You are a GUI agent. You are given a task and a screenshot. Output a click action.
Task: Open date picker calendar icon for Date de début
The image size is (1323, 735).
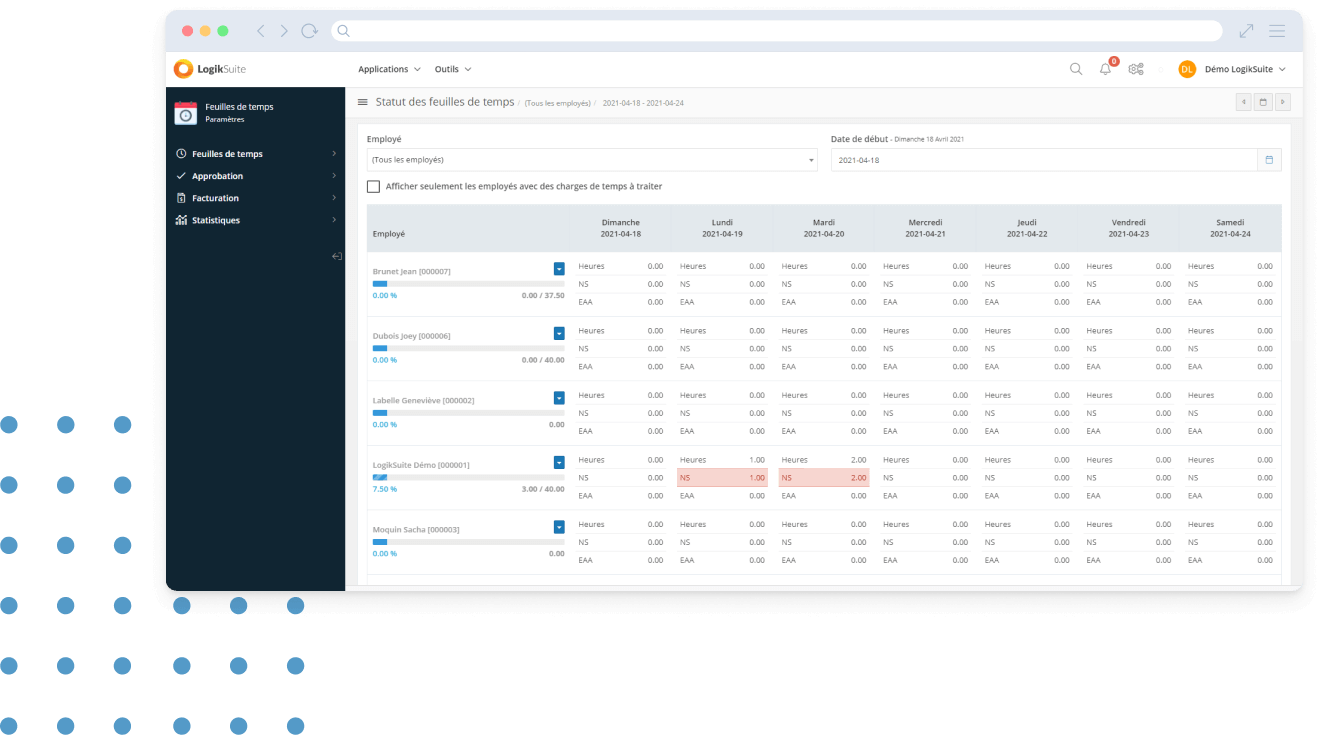coord(1269,160)
